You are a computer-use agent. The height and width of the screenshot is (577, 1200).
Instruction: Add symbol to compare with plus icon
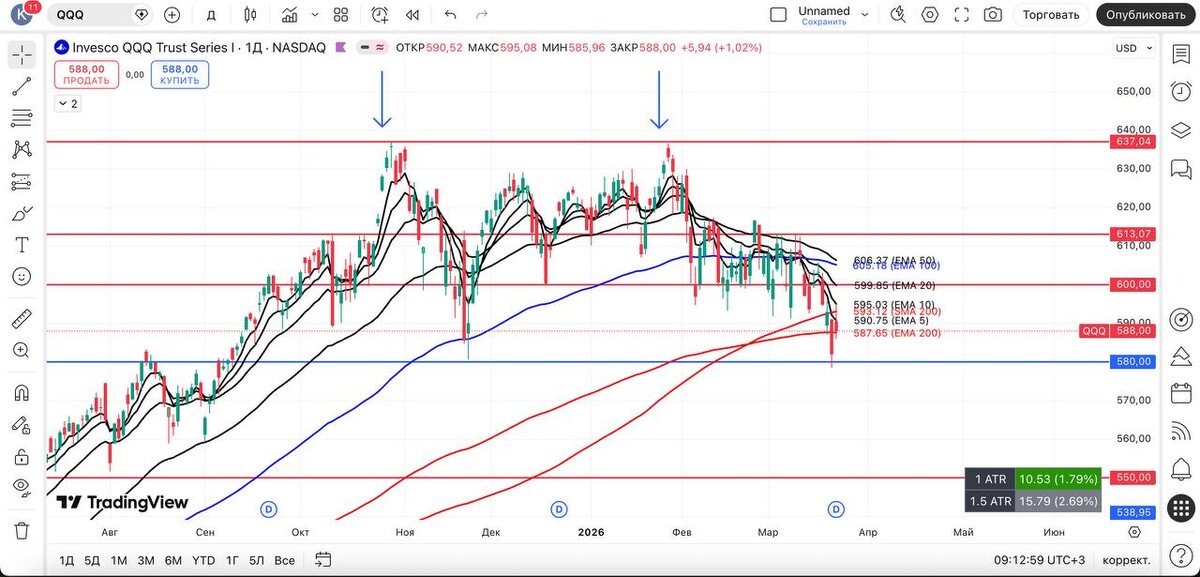point(172,15)
